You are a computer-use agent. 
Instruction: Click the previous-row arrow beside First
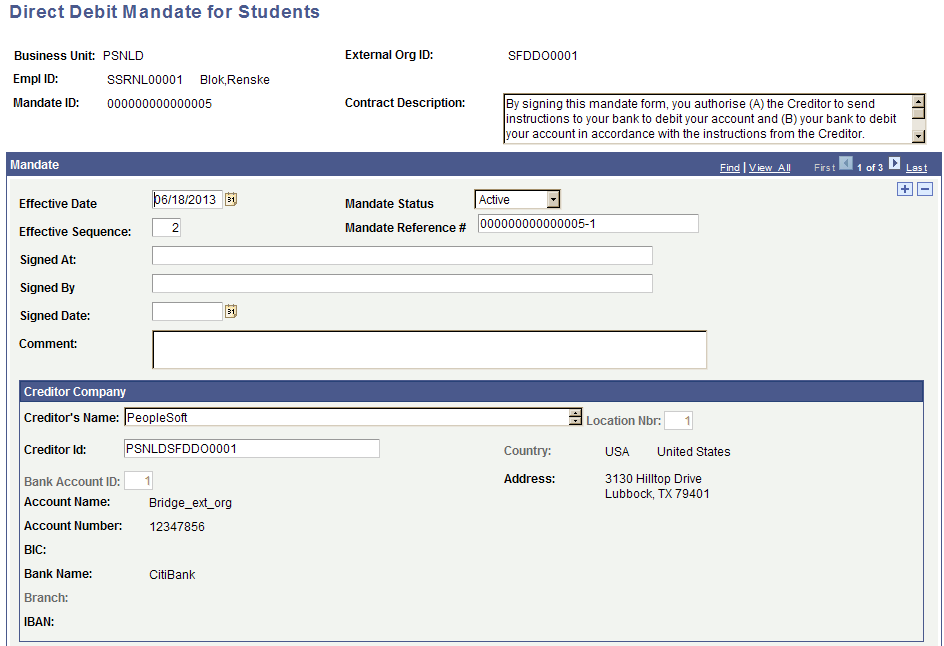point(845,167)
